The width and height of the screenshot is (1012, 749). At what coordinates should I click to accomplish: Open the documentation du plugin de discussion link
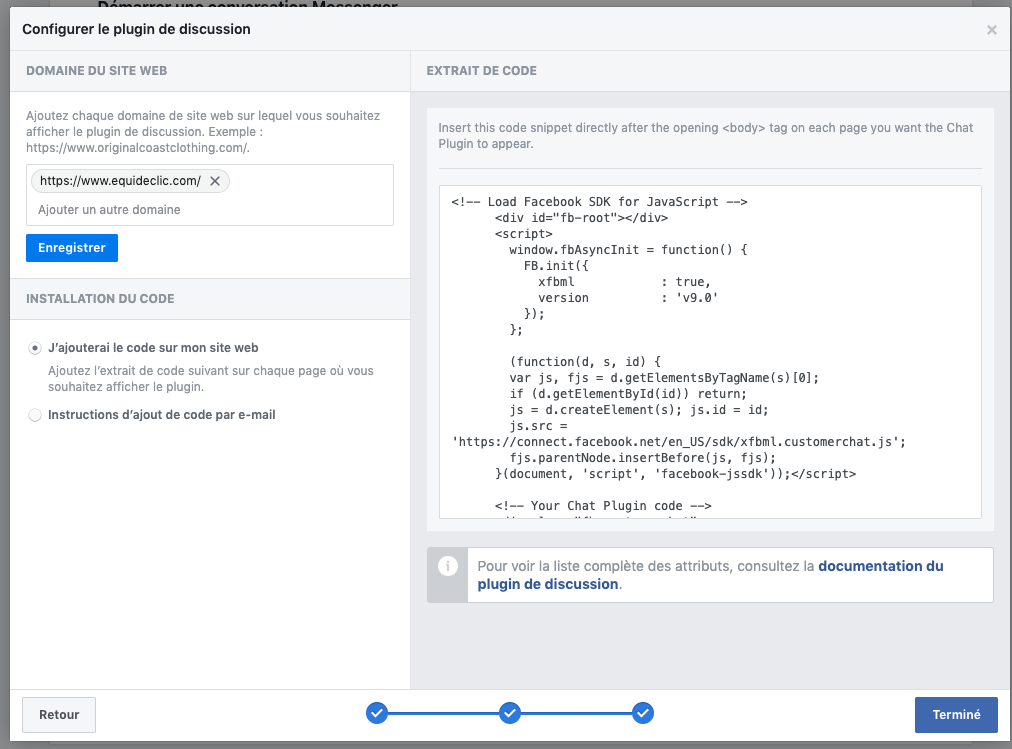(710, 575)
